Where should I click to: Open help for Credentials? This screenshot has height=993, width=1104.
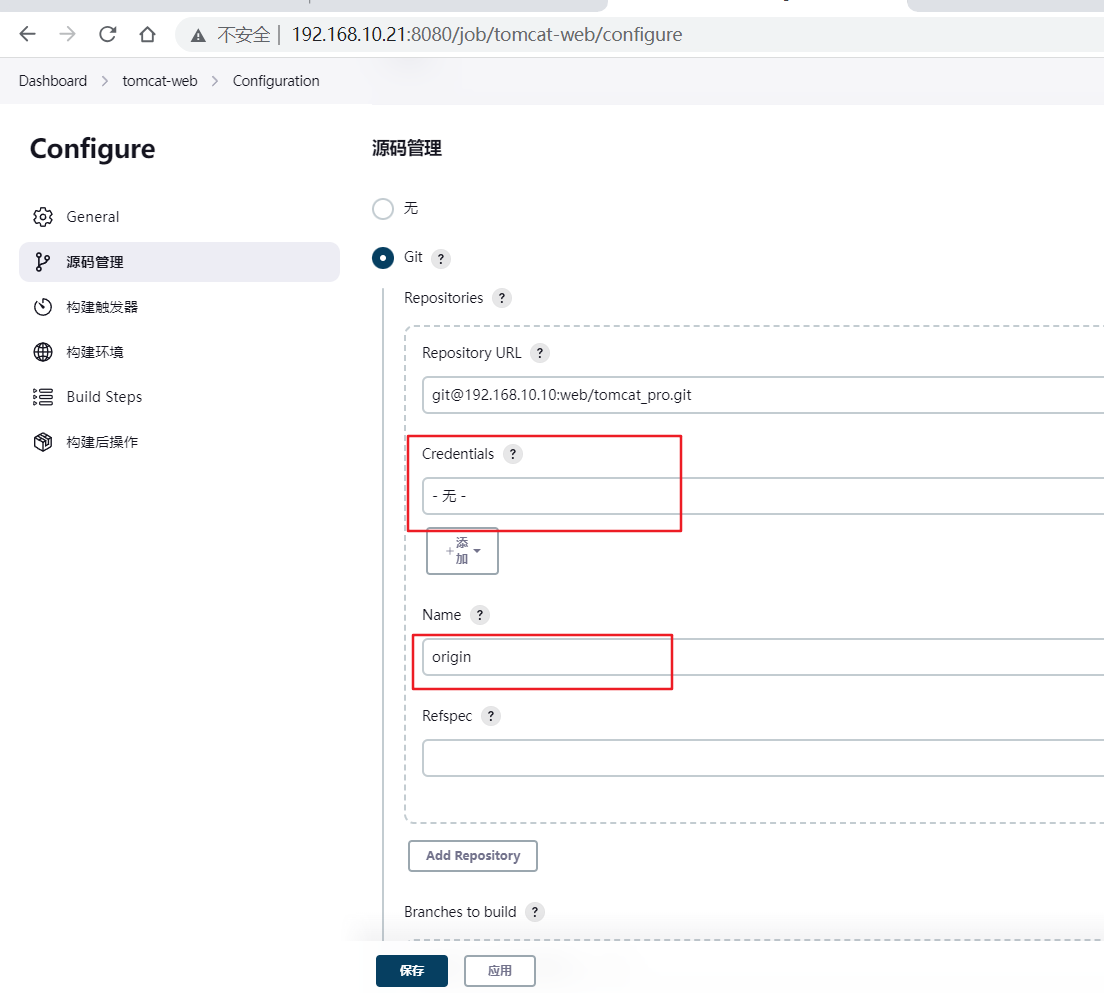513,454
